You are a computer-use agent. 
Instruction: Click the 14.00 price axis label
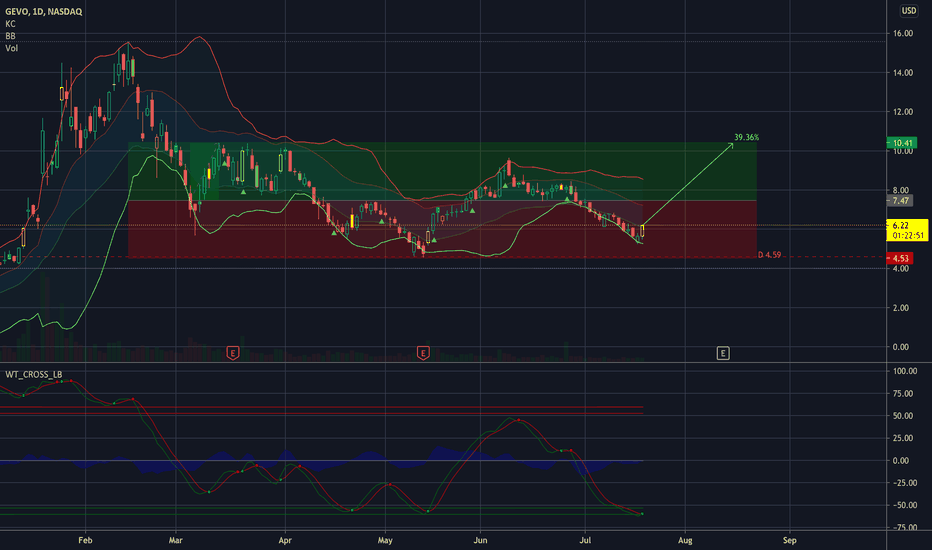pos(903,73)
